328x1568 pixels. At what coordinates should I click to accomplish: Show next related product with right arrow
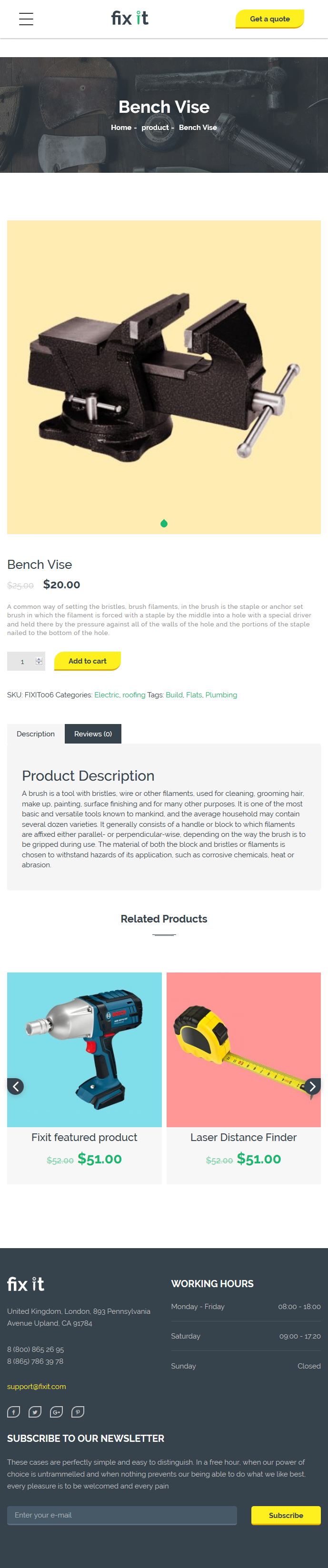[x=312, y=1086]
